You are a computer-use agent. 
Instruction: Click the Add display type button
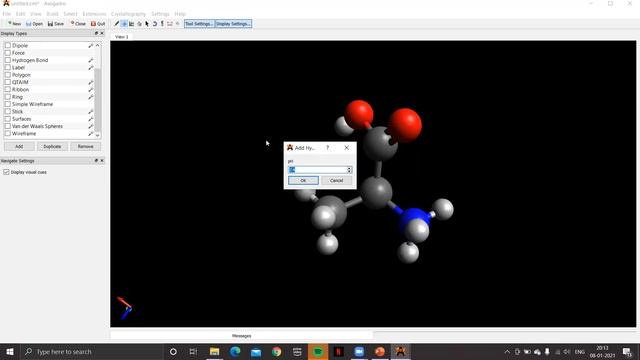19,147
